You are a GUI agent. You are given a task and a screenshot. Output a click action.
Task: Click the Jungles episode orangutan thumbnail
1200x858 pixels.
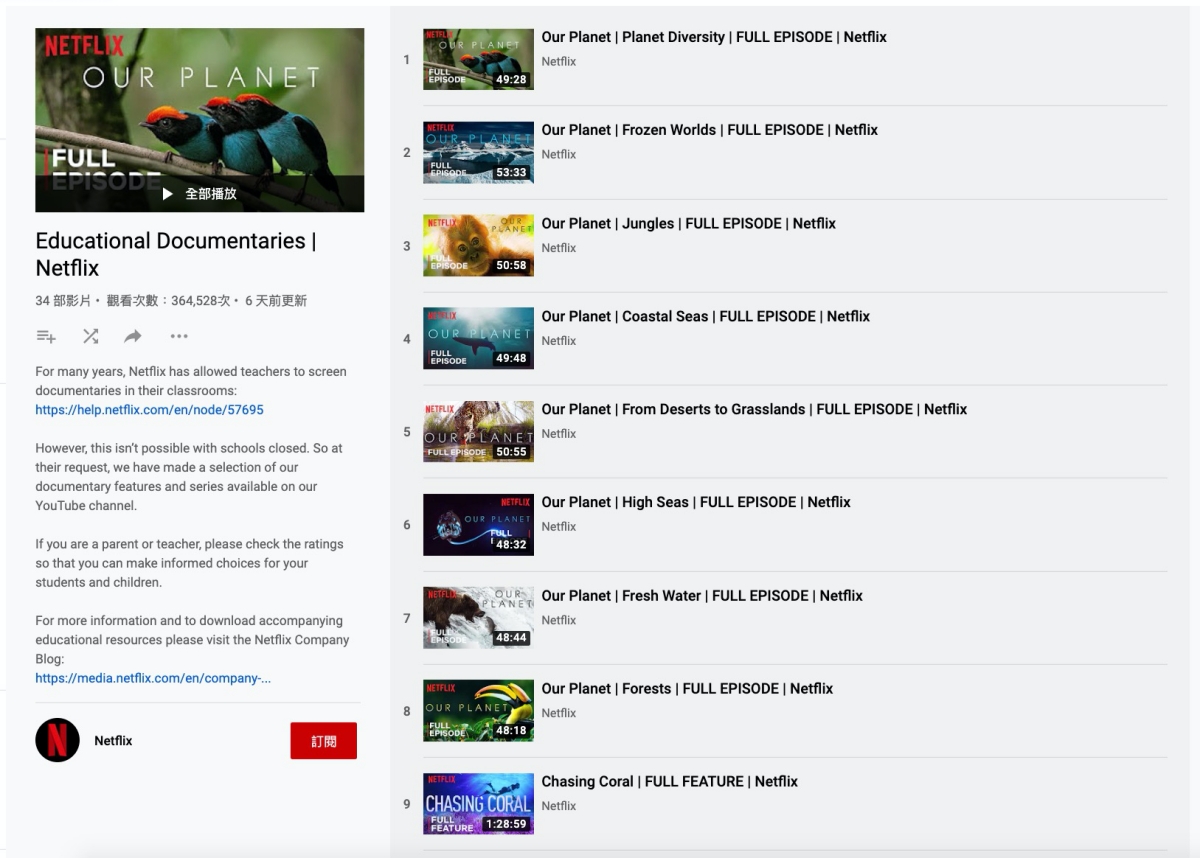[x=478, y=245]
